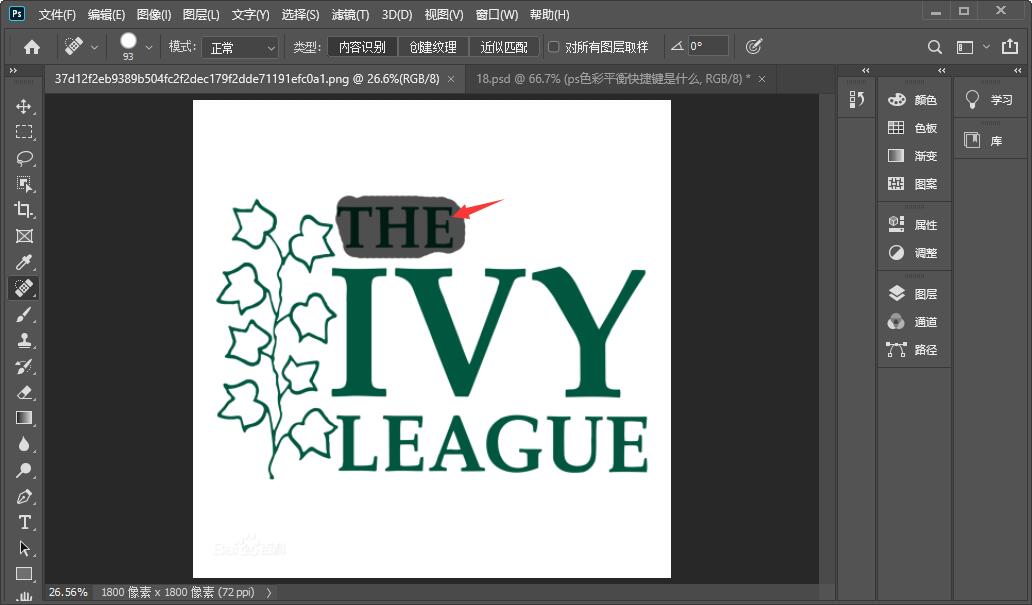
Task: Click the Share icon
Action: tap(1010, 46)
